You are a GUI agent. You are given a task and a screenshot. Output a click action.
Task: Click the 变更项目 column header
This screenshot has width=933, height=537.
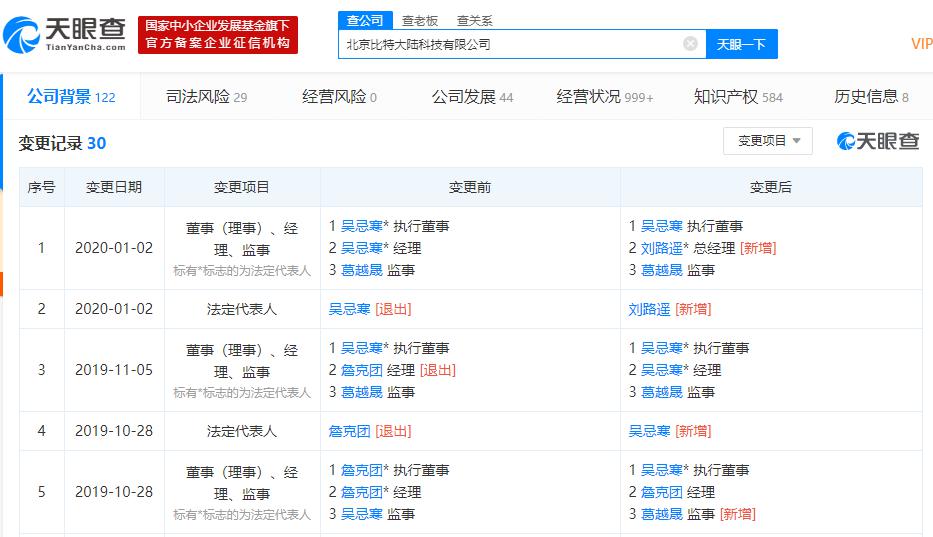click(242, 188)
